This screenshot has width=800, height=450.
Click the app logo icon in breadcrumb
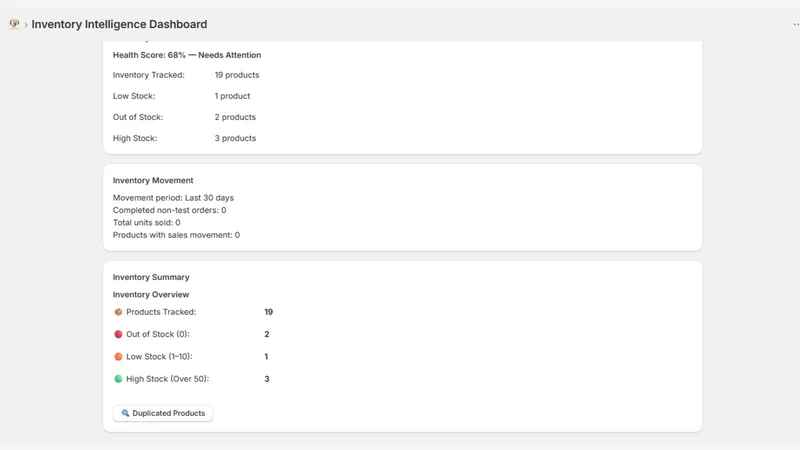point(14,23)
